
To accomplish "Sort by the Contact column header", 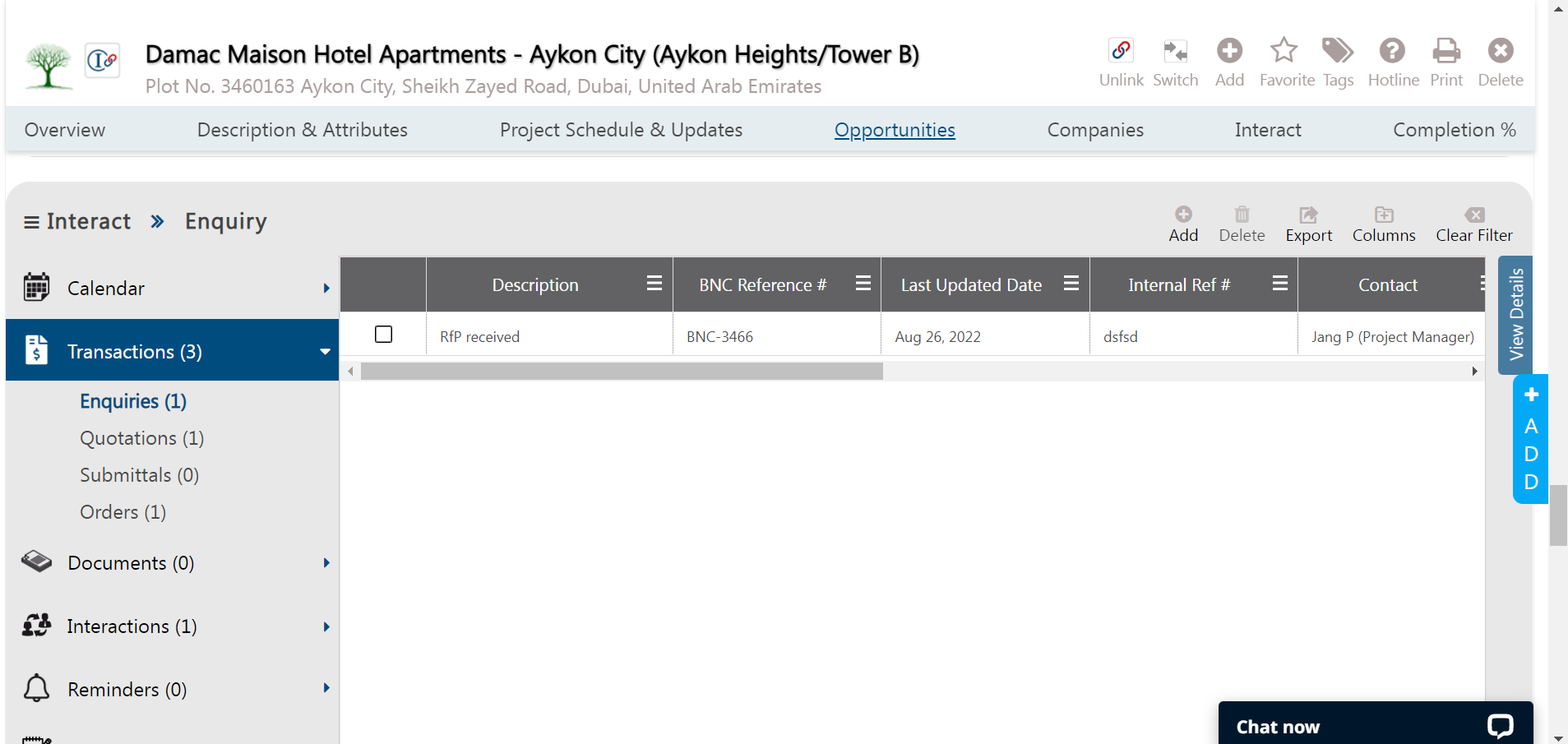I will (1388, 284).
